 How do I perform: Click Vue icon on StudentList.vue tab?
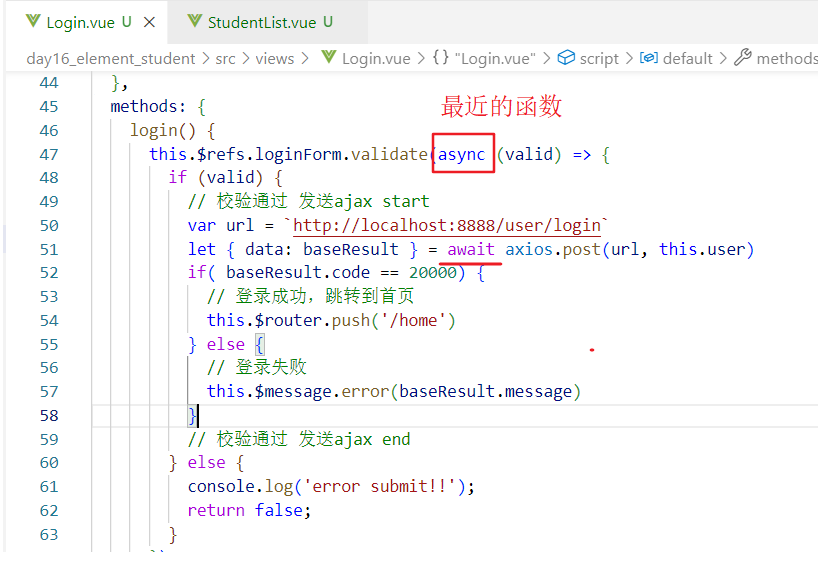[x=195, y=21]
